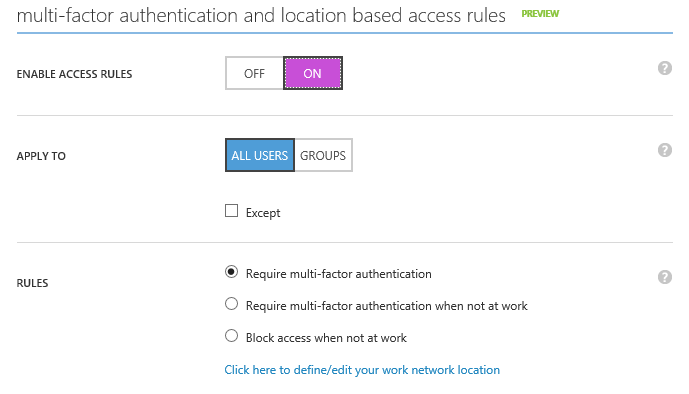The image size is (689, 394).
Task: Click the APPLY TO label
Action: (41, 156)
